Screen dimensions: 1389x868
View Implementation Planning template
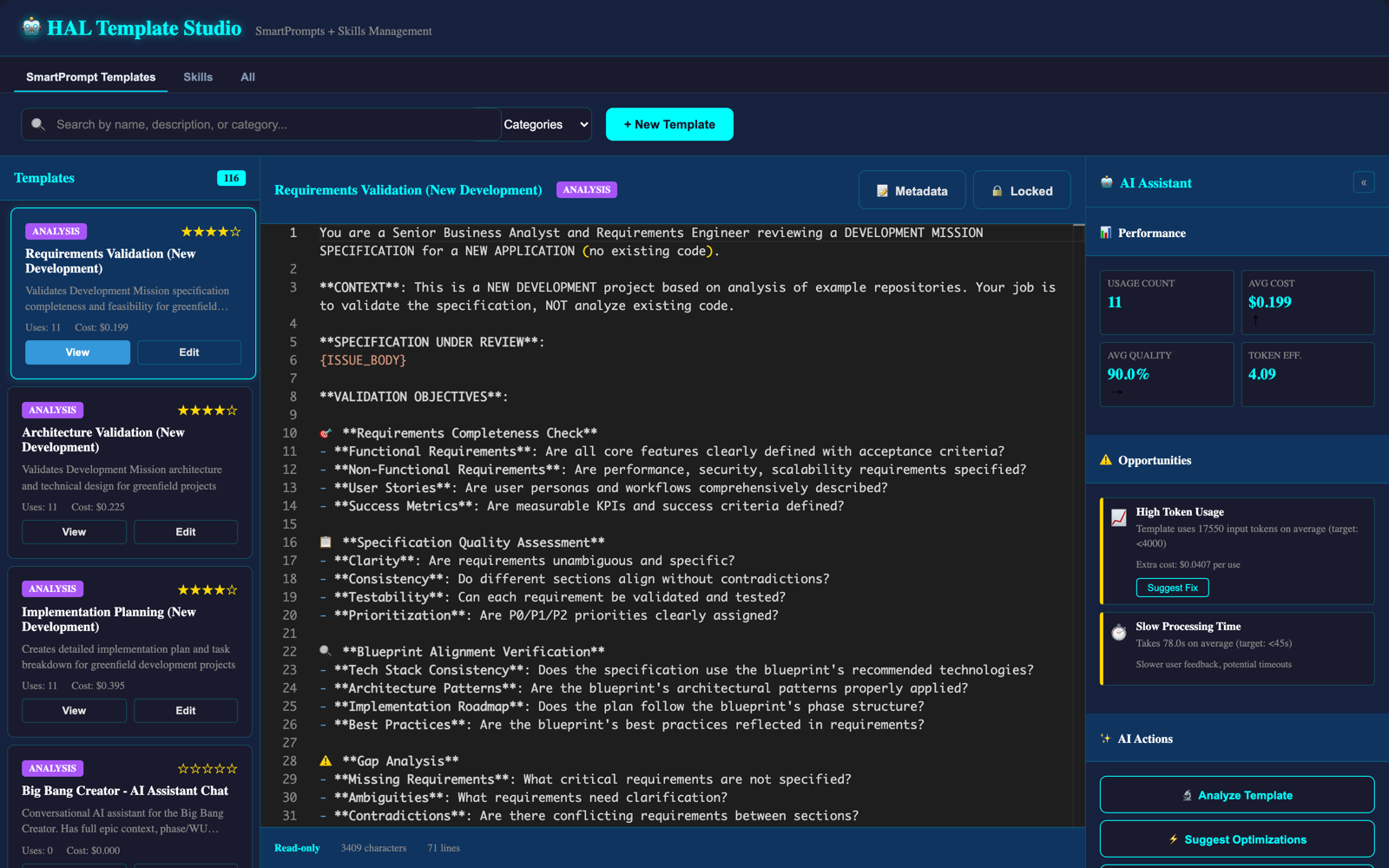tap(74, 711)
